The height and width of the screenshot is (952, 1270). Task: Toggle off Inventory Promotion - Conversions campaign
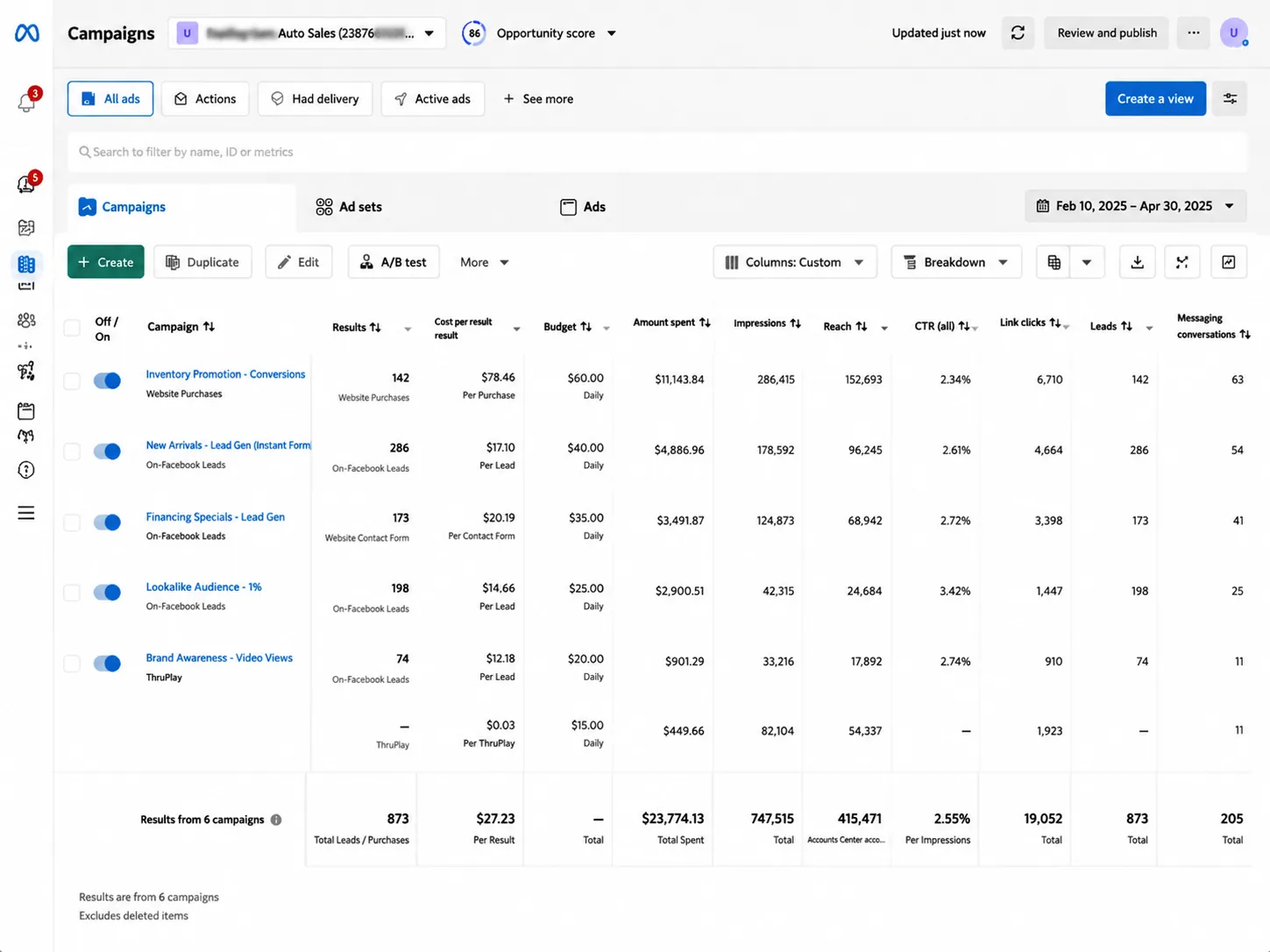pyautogui.click(x=107, y=380)
